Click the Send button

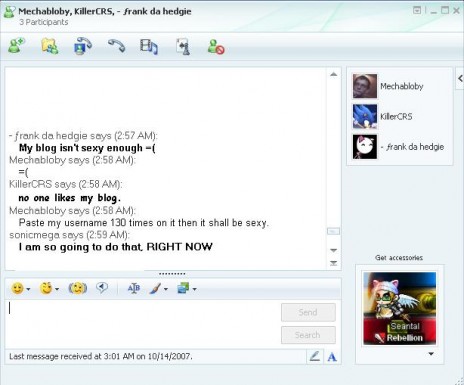point(308,312)
